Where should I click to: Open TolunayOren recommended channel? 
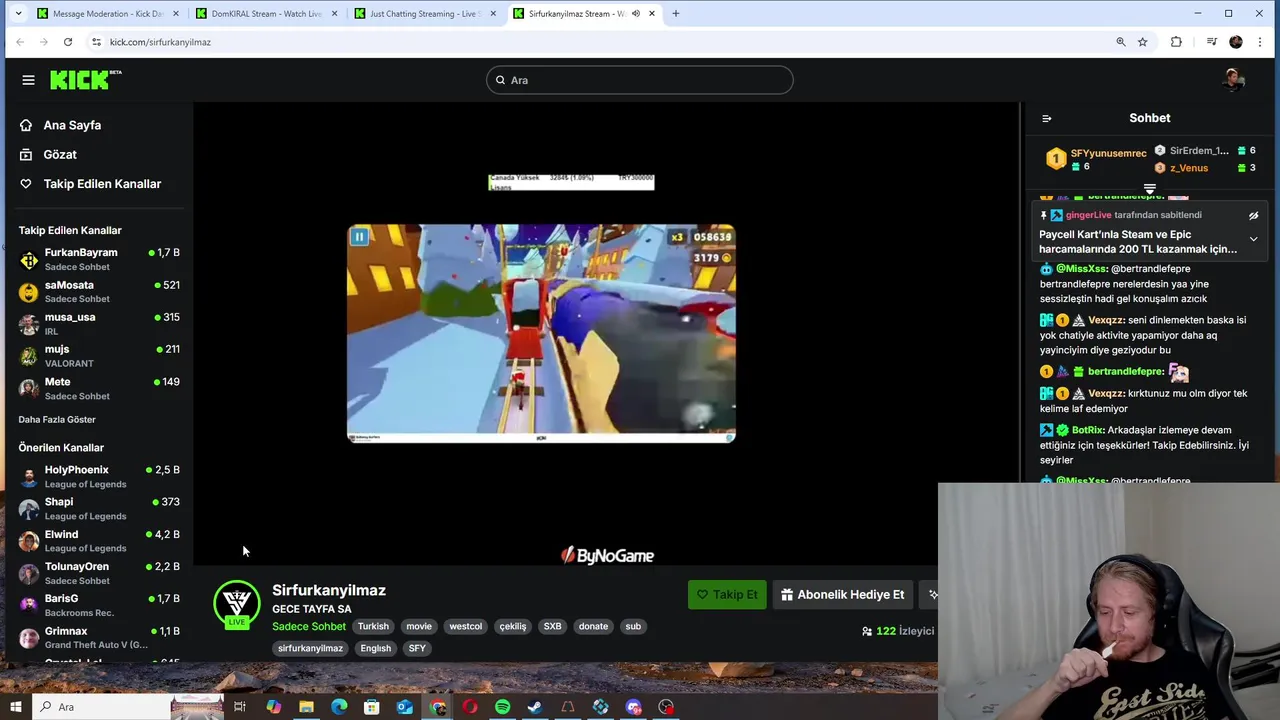click(x=98, y=573)
